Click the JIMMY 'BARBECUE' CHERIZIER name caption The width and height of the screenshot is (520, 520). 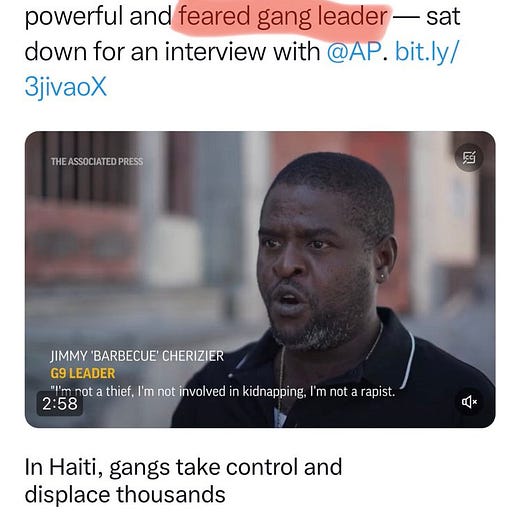point(137,356)
